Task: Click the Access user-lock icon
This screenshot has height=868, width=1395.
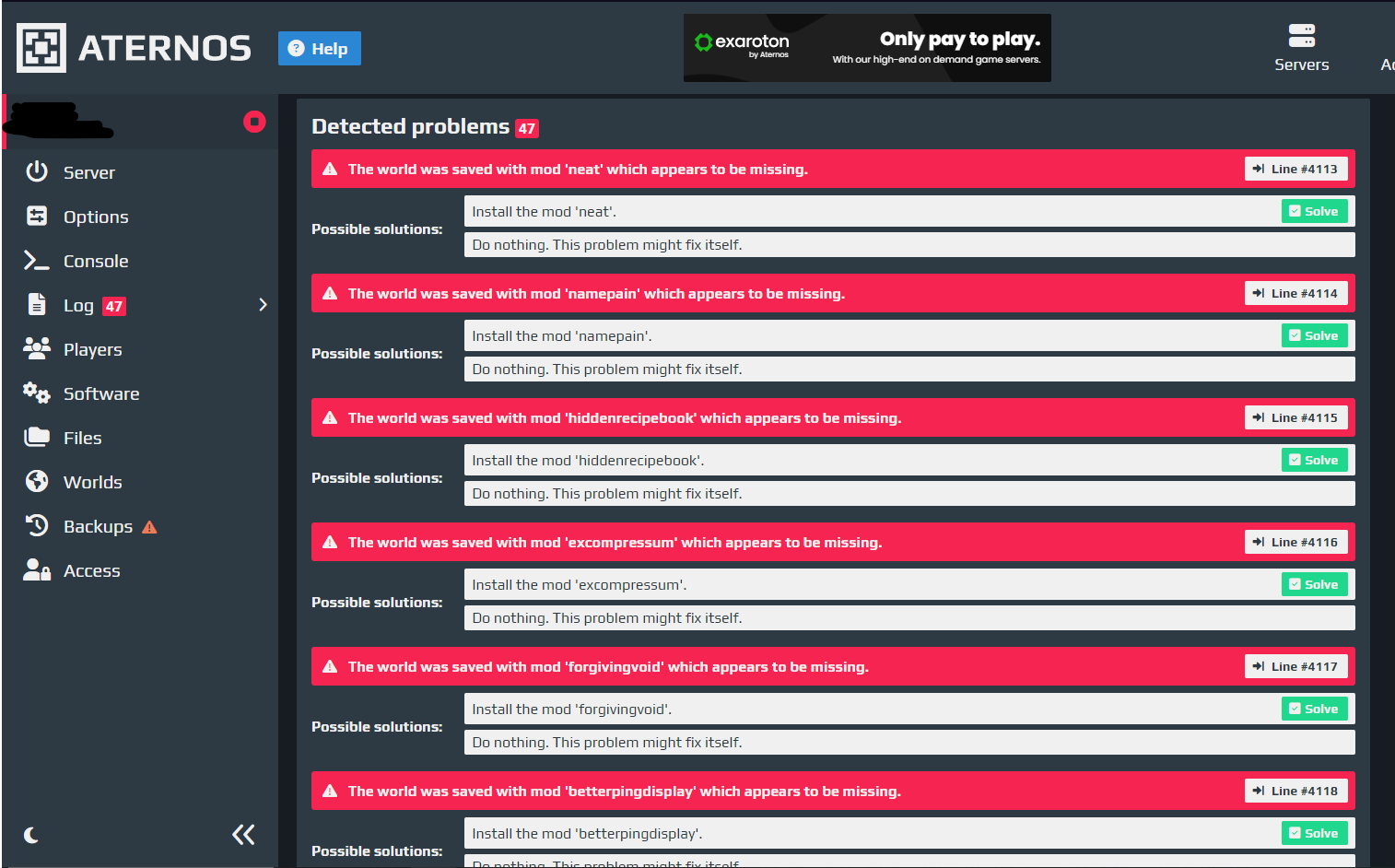Action: [x=37, y=569]
